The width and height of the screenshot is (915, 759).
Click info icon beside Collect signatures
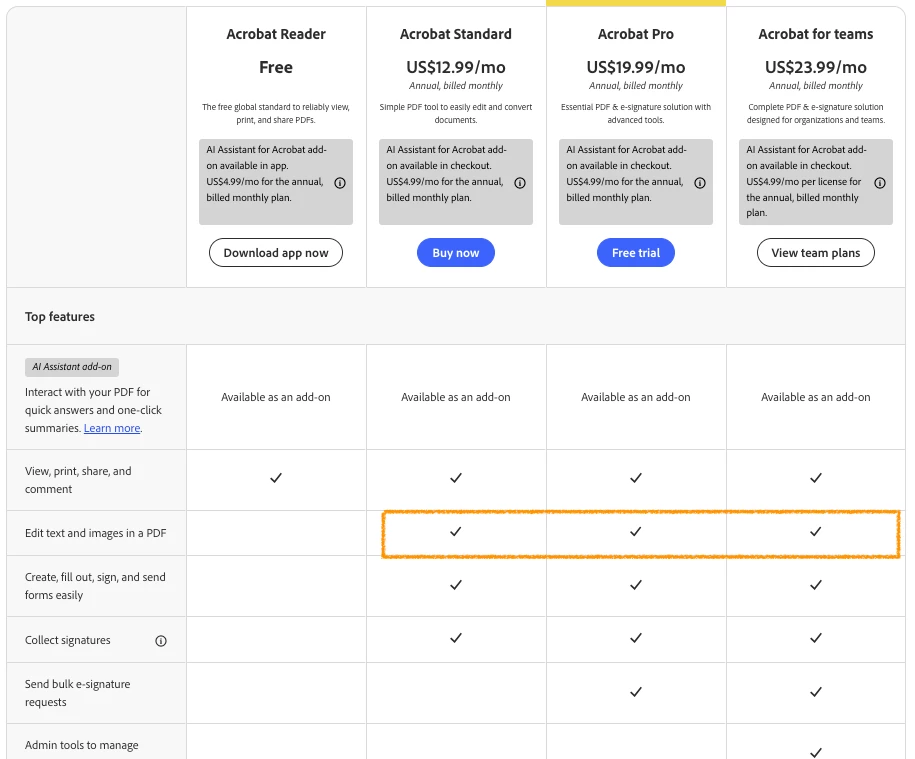(x=161, y=641)
